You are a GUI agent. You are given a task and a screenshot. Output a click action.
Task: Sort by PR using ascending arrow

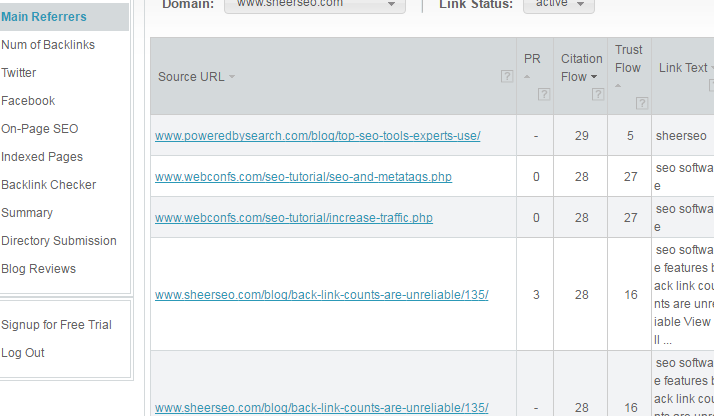point(527,77)
